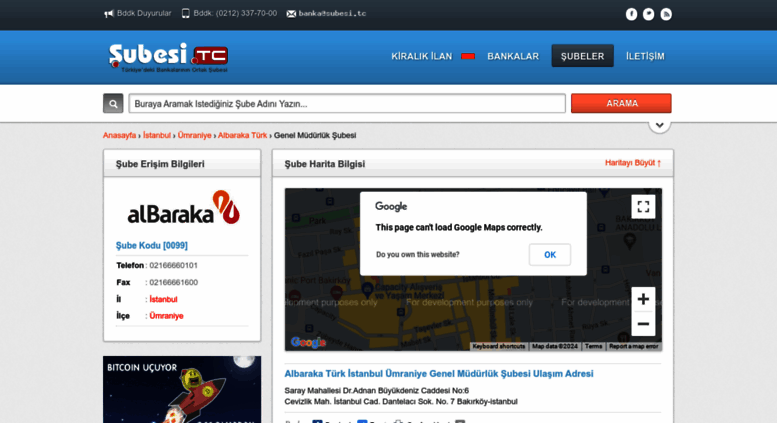The image size is (777, 423).
Task: Click the Ulaşım Adresi heading link
Action: coord(439,373)
